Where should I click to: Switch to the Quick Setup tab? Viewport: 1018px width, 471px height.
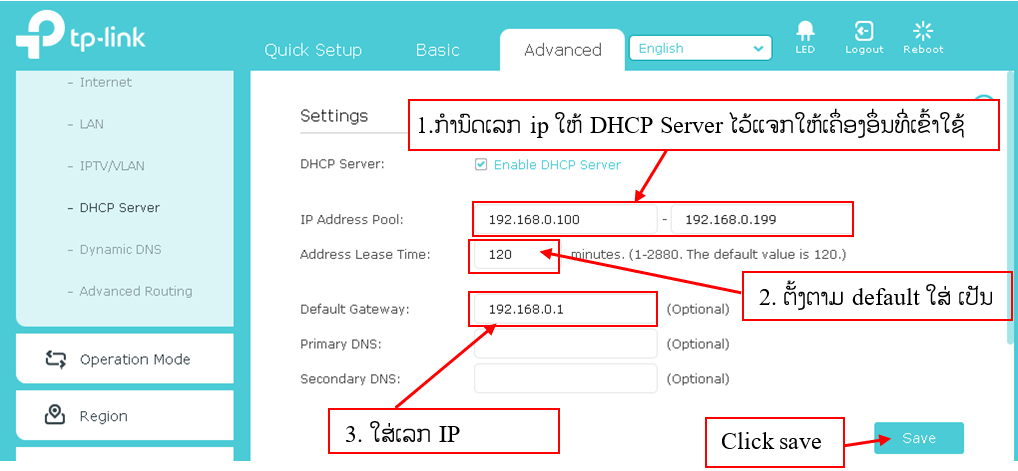[313, 50]
